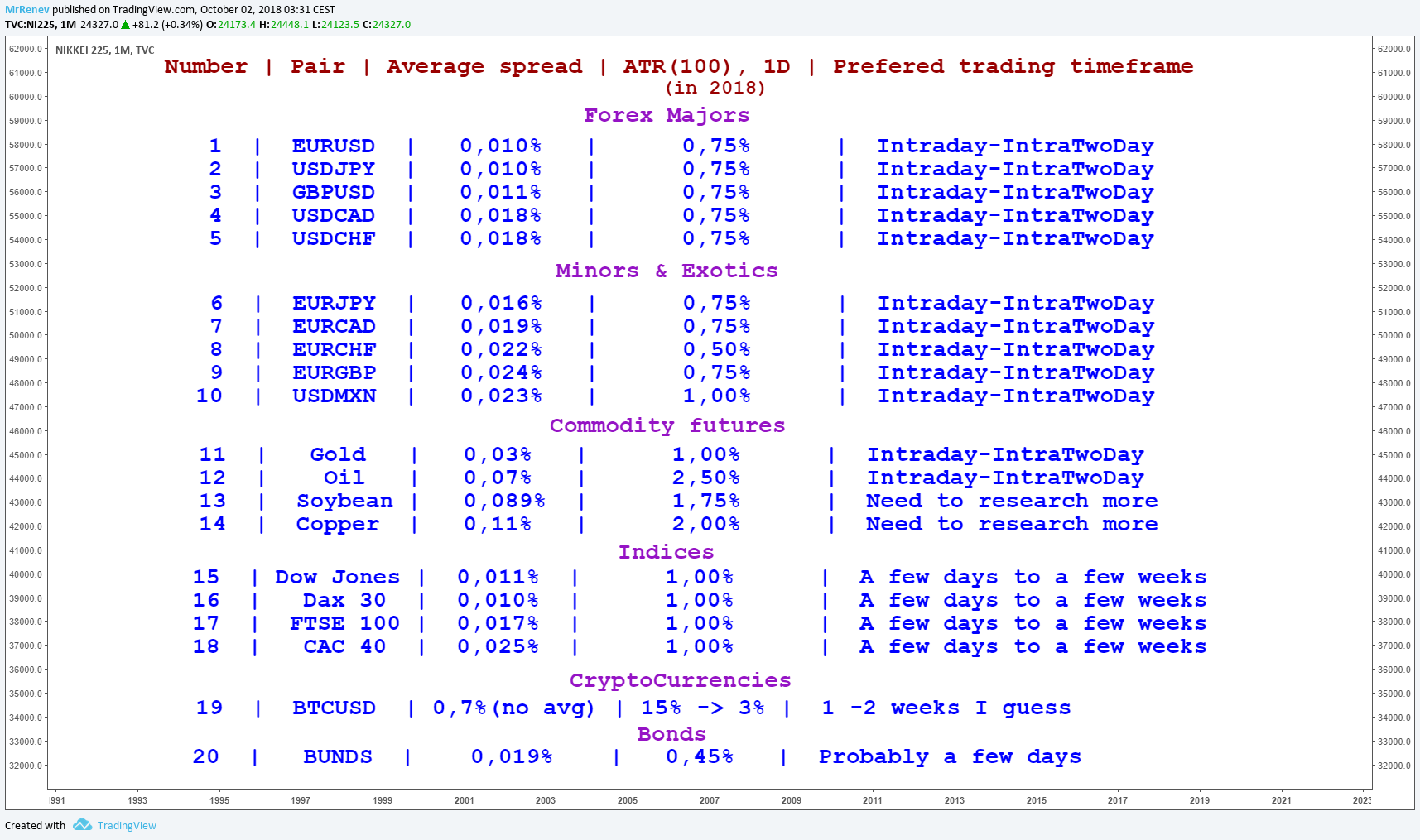Click the 0,089% spread for Soybean
The image size is (1420, 840).
(x=505, y=501)
